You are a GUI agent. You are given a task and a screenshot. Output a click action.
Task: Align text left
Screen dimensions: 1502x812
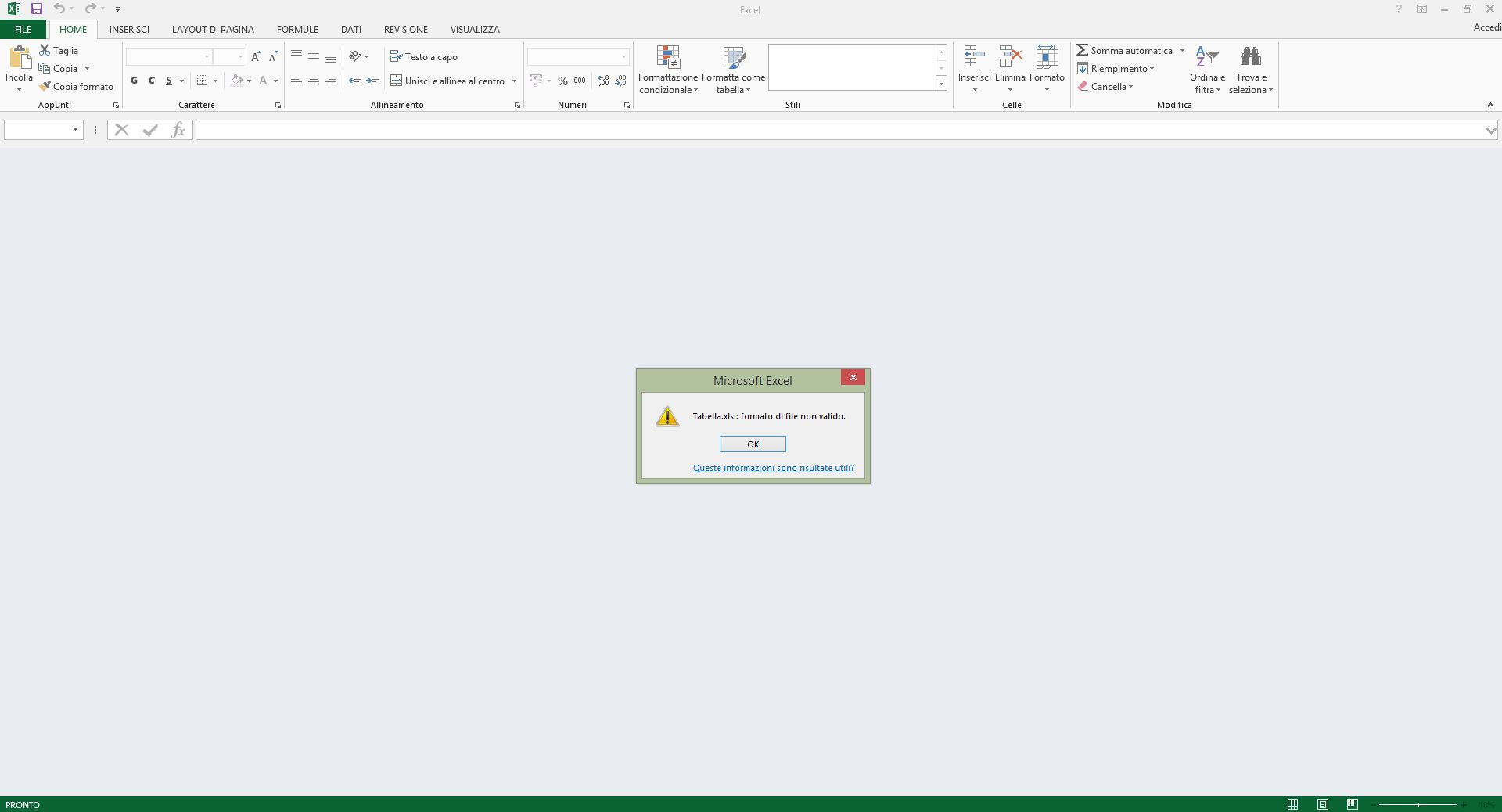coord(296,81)
